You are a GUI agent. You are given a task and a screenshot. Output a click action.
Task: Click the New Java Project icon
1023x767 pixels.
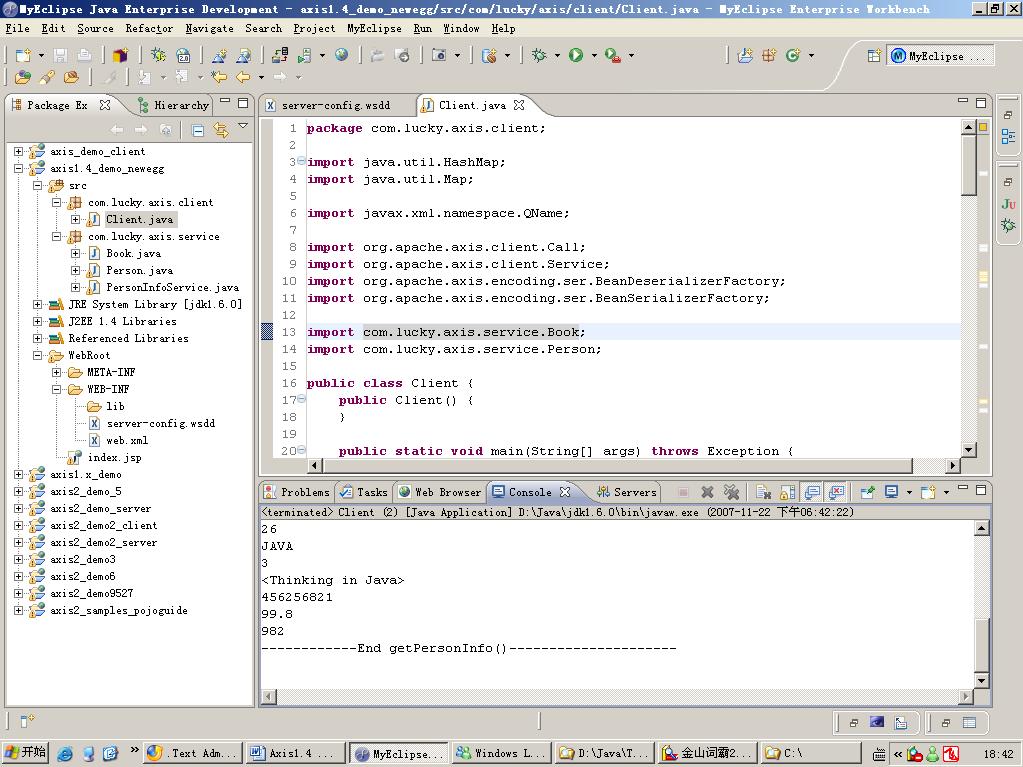746,55
